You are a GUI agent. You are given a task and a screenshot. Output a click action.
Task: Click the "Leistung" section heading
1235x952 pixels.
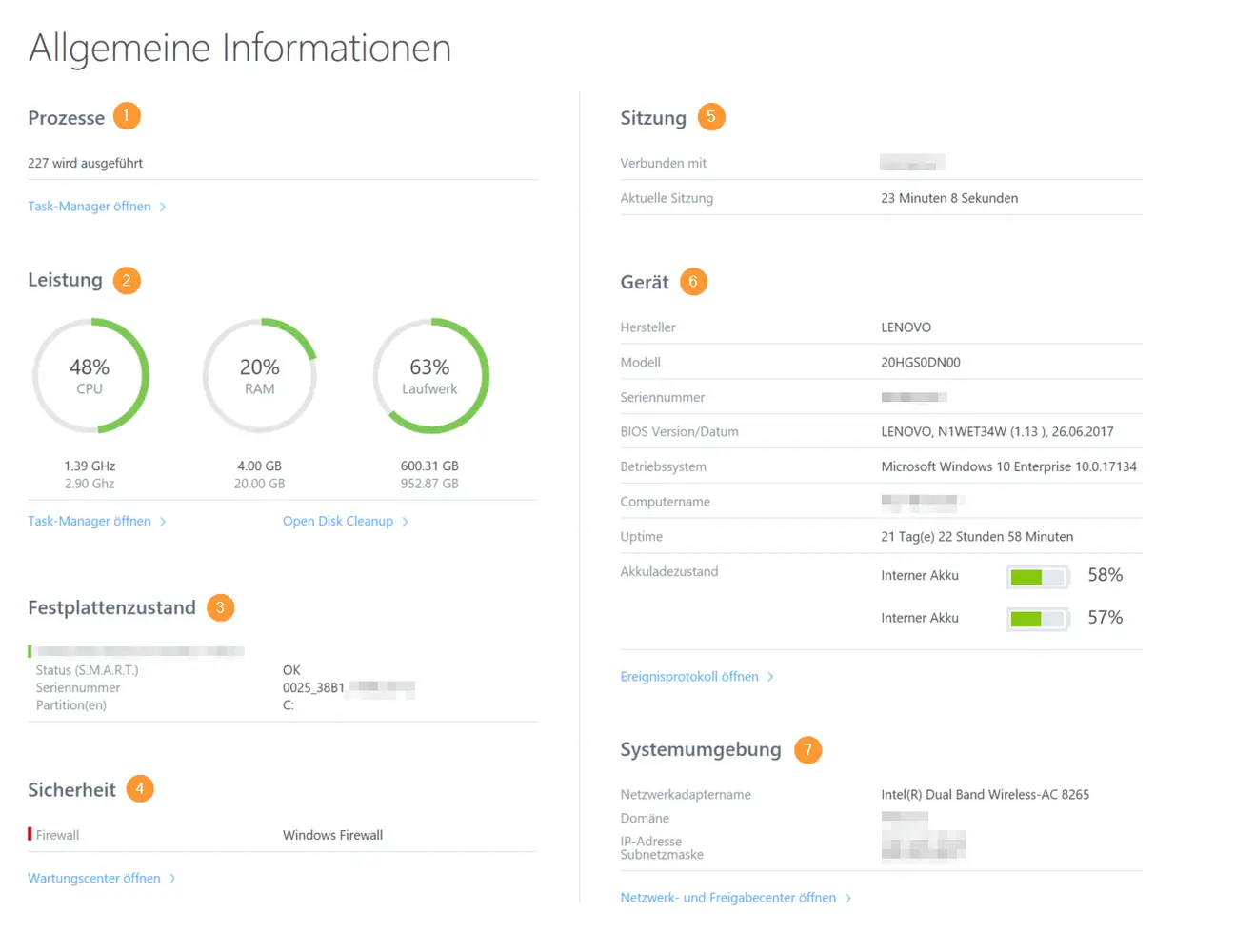pyautogui.click(x=65, y=280)
